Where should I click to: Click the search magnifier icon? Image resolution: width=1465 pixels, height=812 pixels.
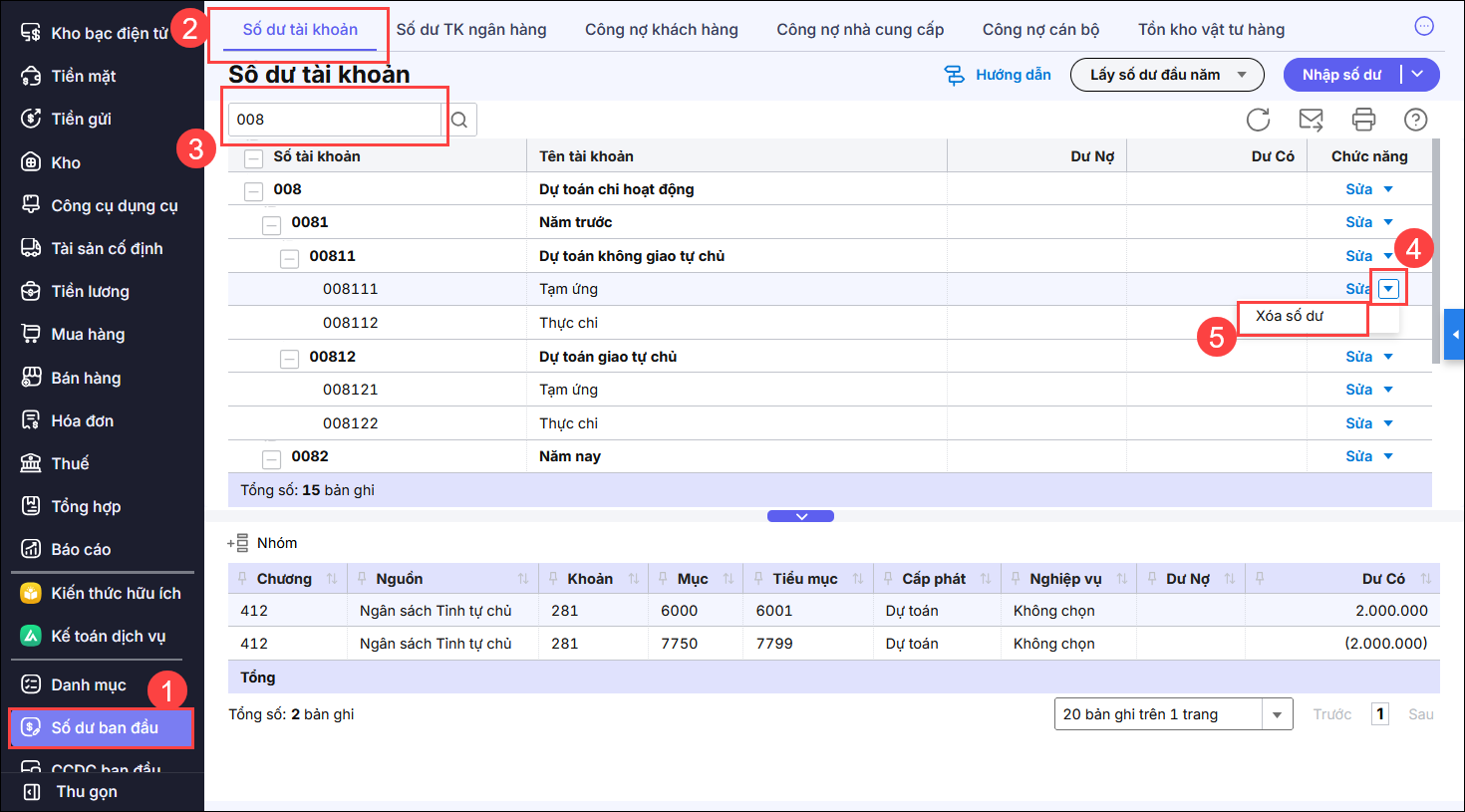click(x=459, y=120)
